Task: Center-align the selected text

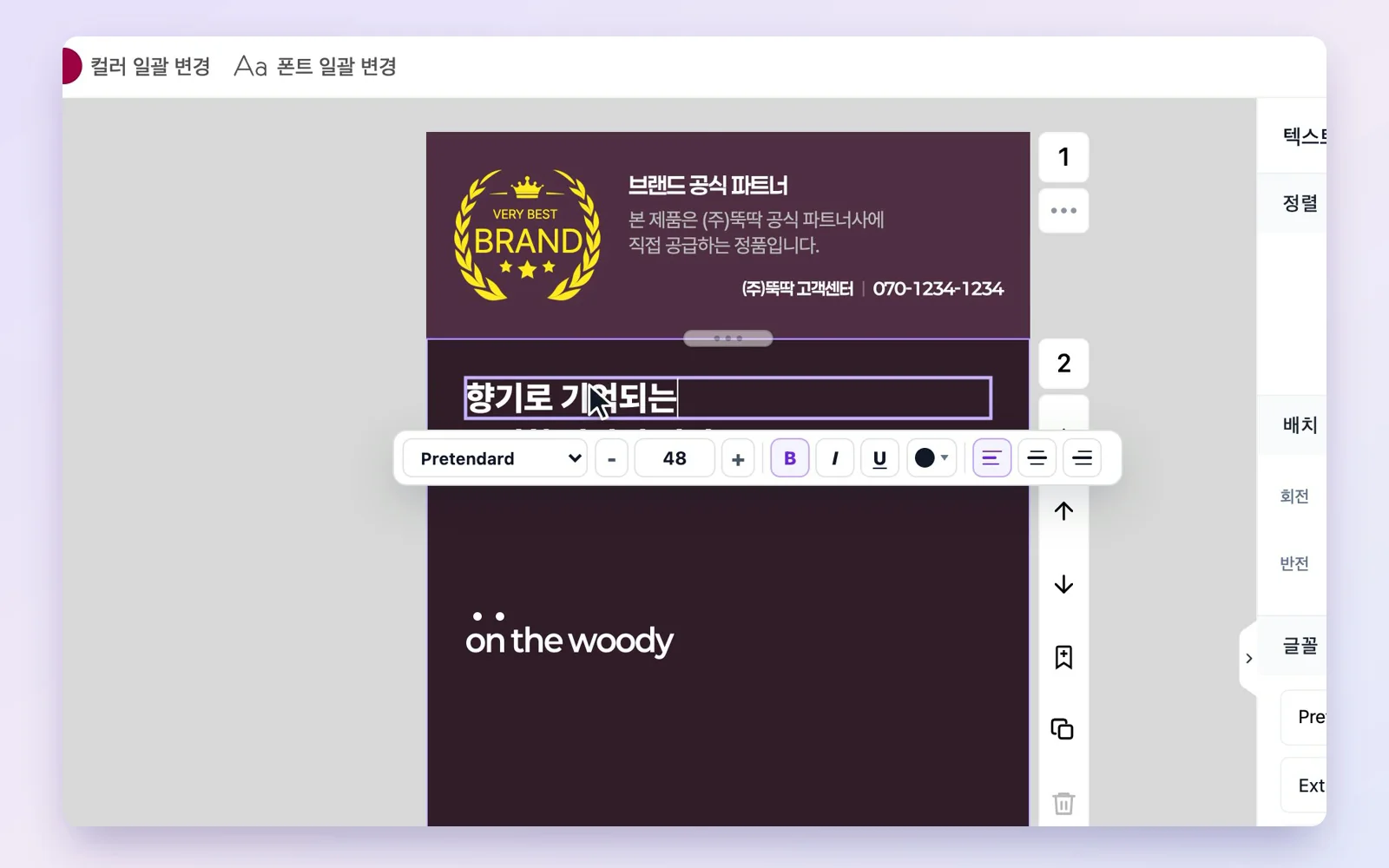Action: pyautogui.click(x=1037, y=458)
